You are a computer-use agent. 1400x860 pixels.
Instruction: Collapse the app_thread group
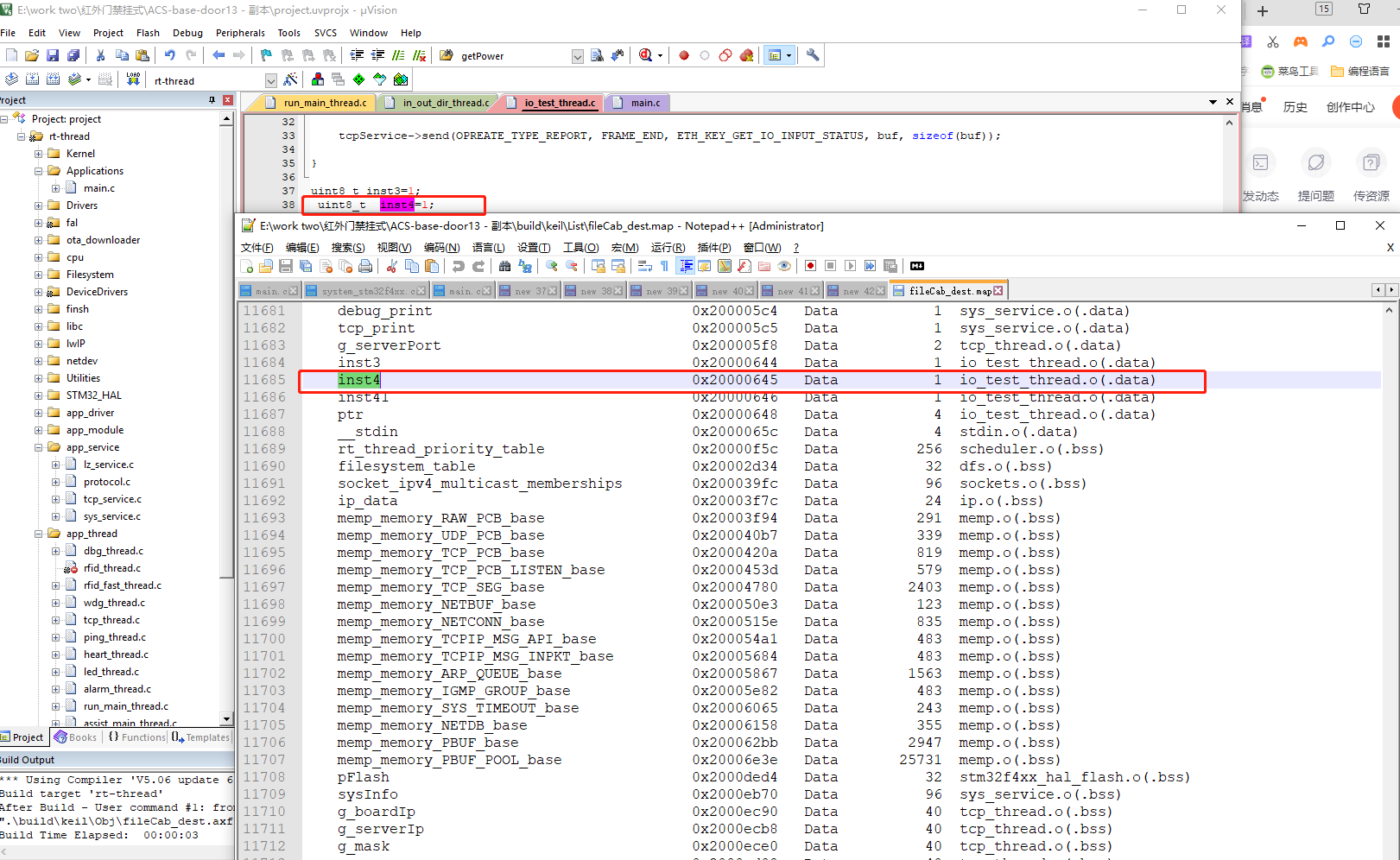[38, 534]
